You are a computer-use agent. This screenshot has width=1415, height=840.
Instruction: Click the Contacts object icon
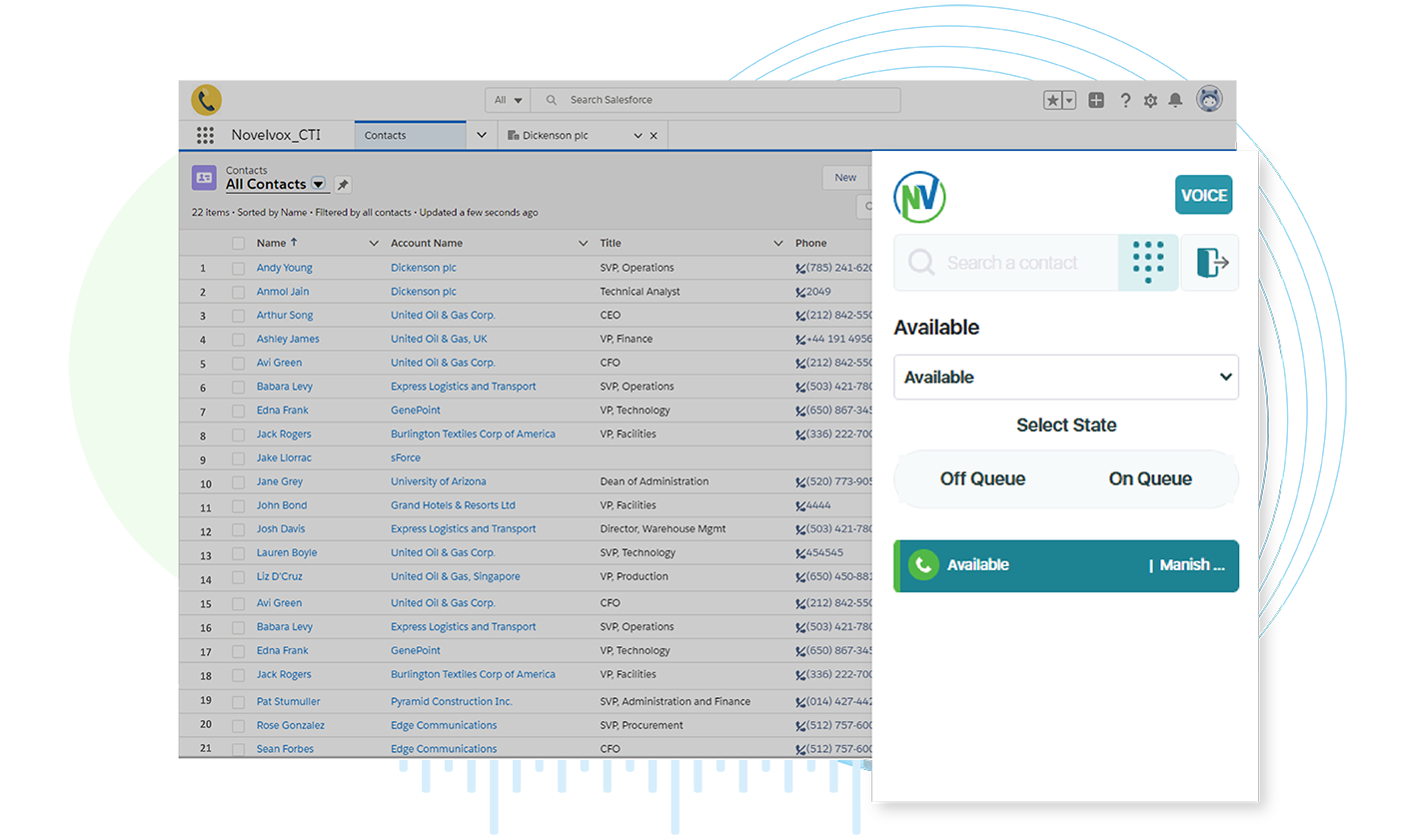coord(204,178)
